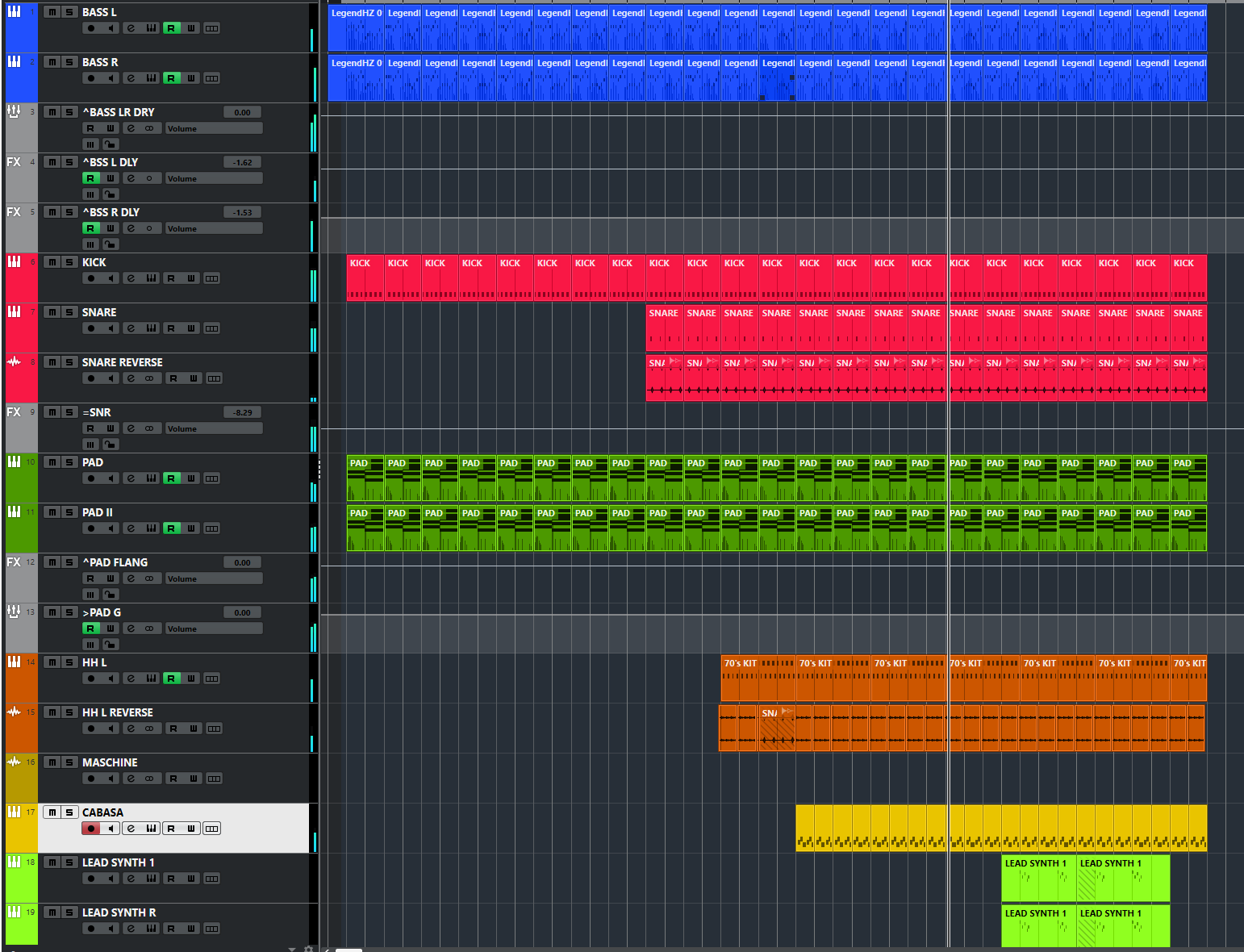Click the lock icon on ^BASS LR DRY

[111, 144]
